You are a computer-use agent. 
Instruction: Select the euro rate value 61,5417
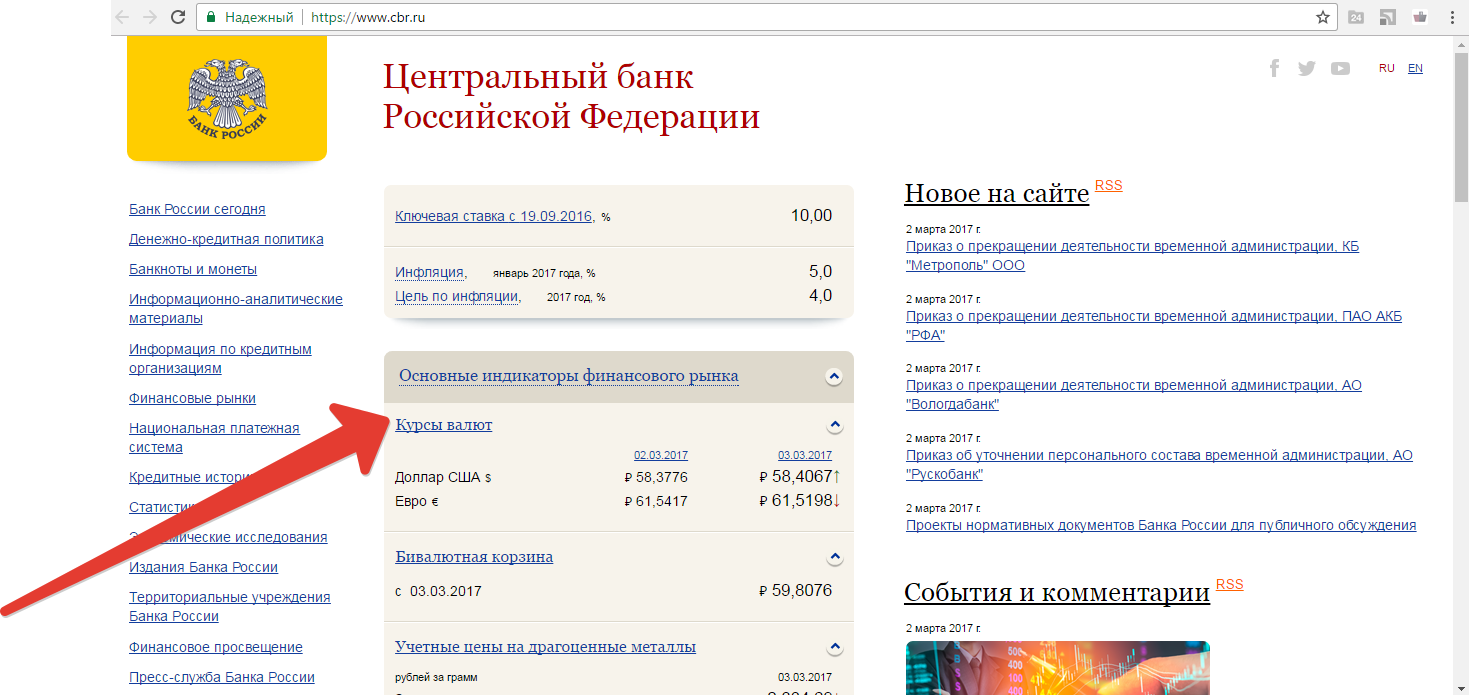coord(662,501)
